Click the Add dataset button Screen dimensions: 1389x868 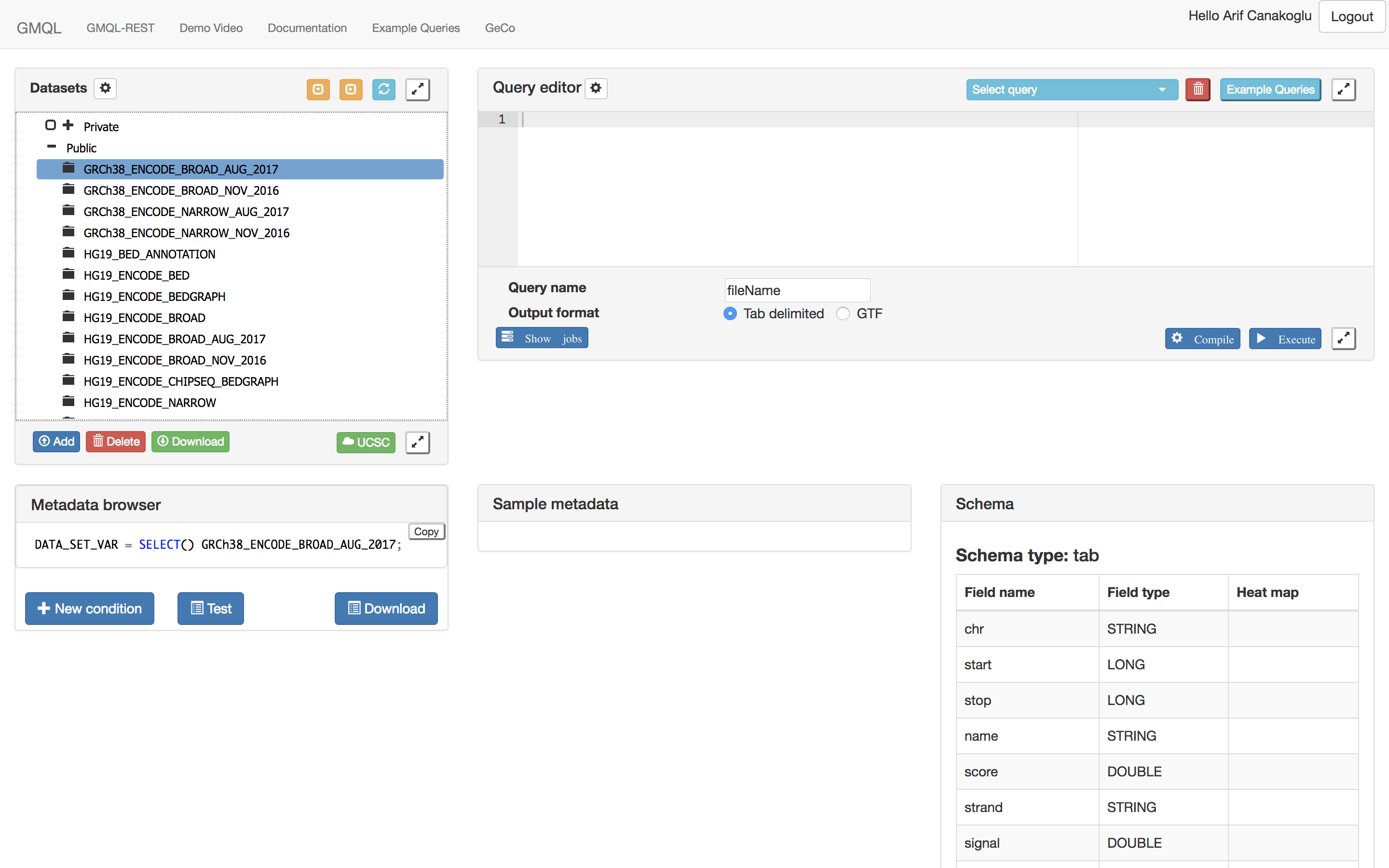pos(56,441)
